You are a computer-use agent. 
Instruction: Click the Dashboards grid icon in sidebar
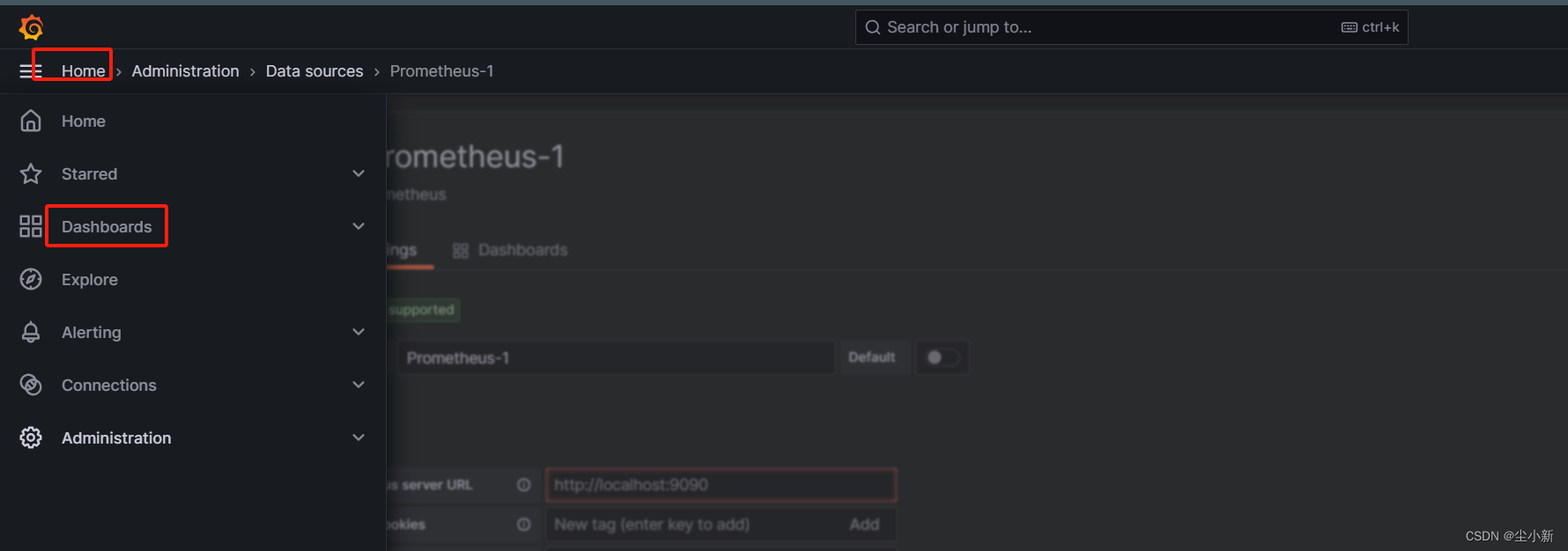[x=31, y=227]
